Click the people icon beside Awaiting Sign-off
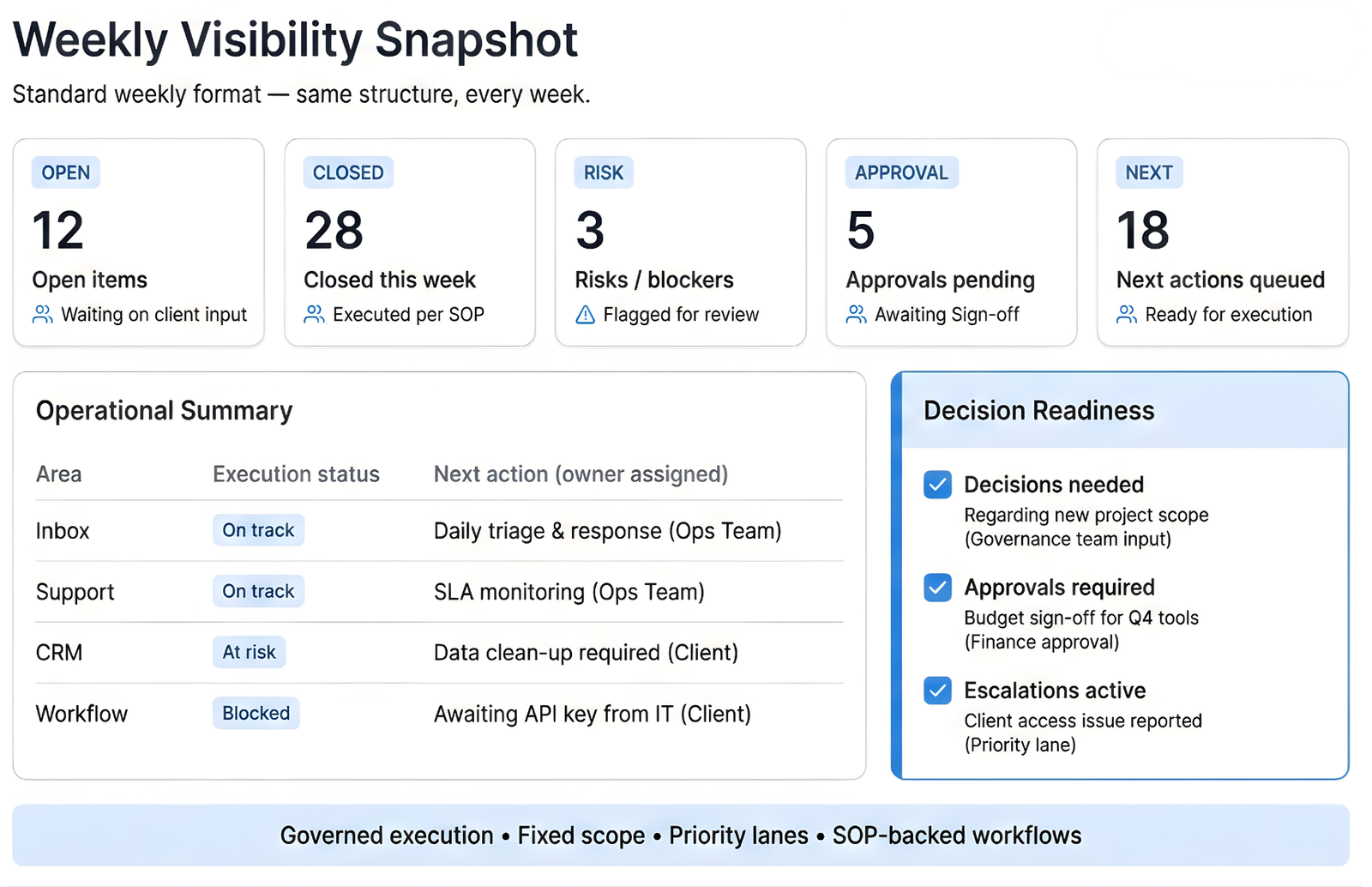This screenshot has width=1372, height=887. click(x=856, y=315)
